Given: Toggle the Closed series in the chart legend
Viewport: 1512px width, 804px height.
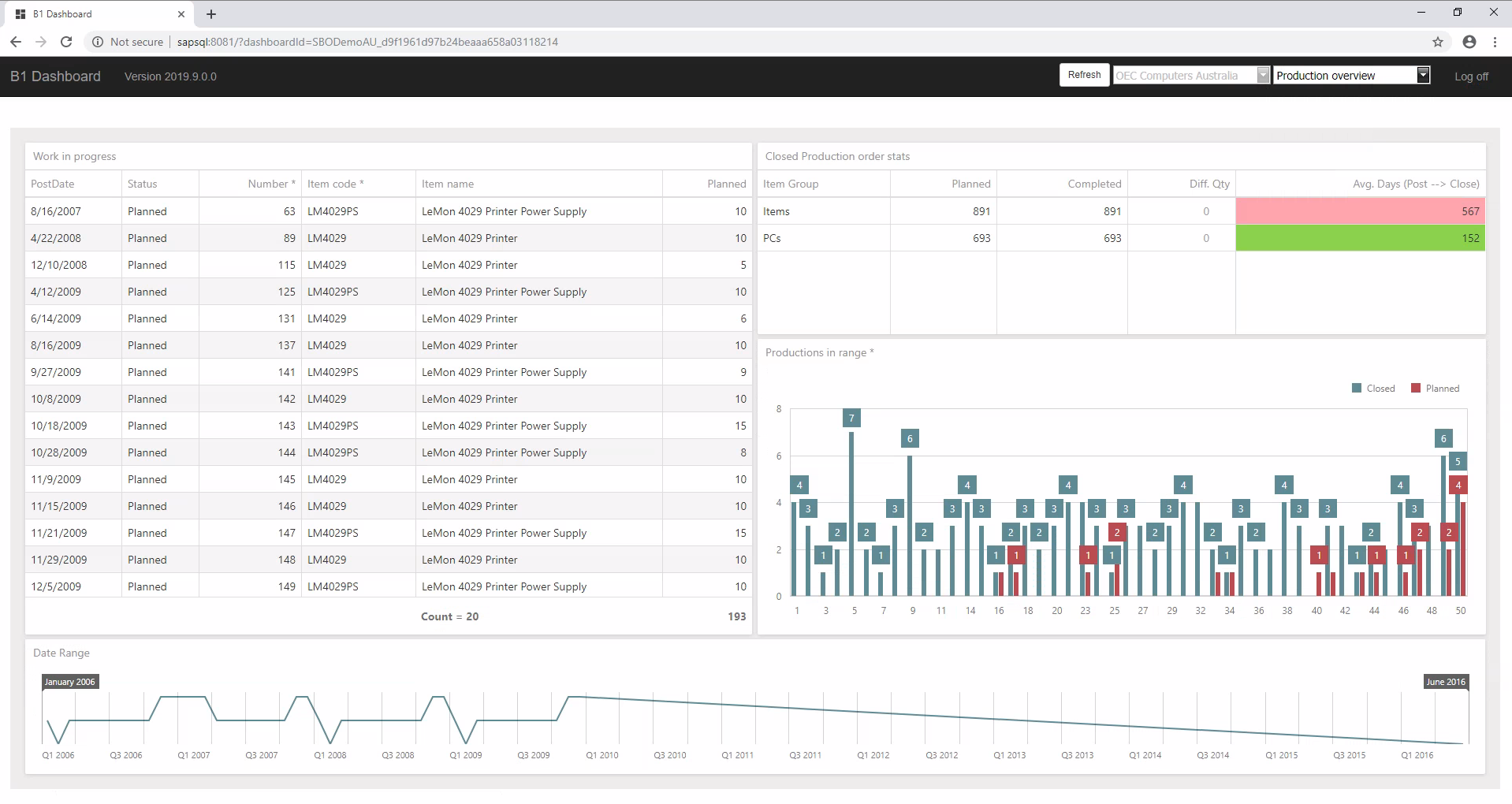Looking at the screenshot, I should pos(1373,388).
